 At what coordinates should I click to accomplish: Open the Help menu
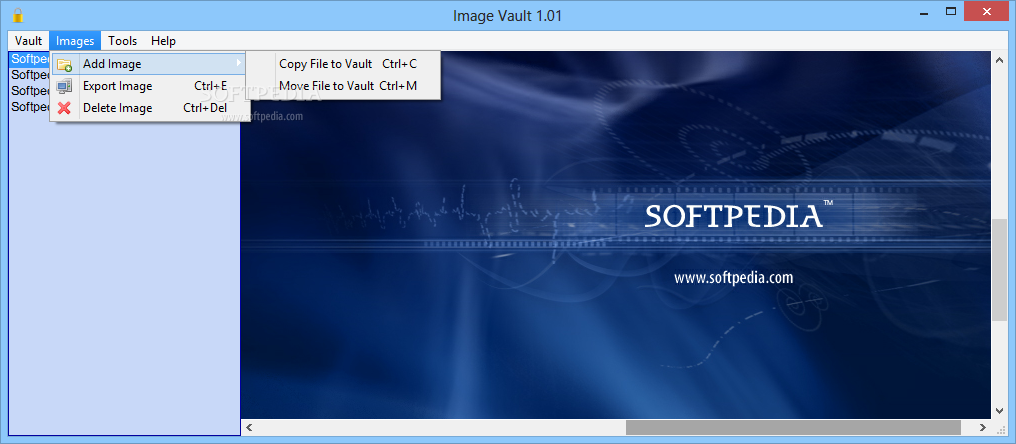[x=163, y=41]
